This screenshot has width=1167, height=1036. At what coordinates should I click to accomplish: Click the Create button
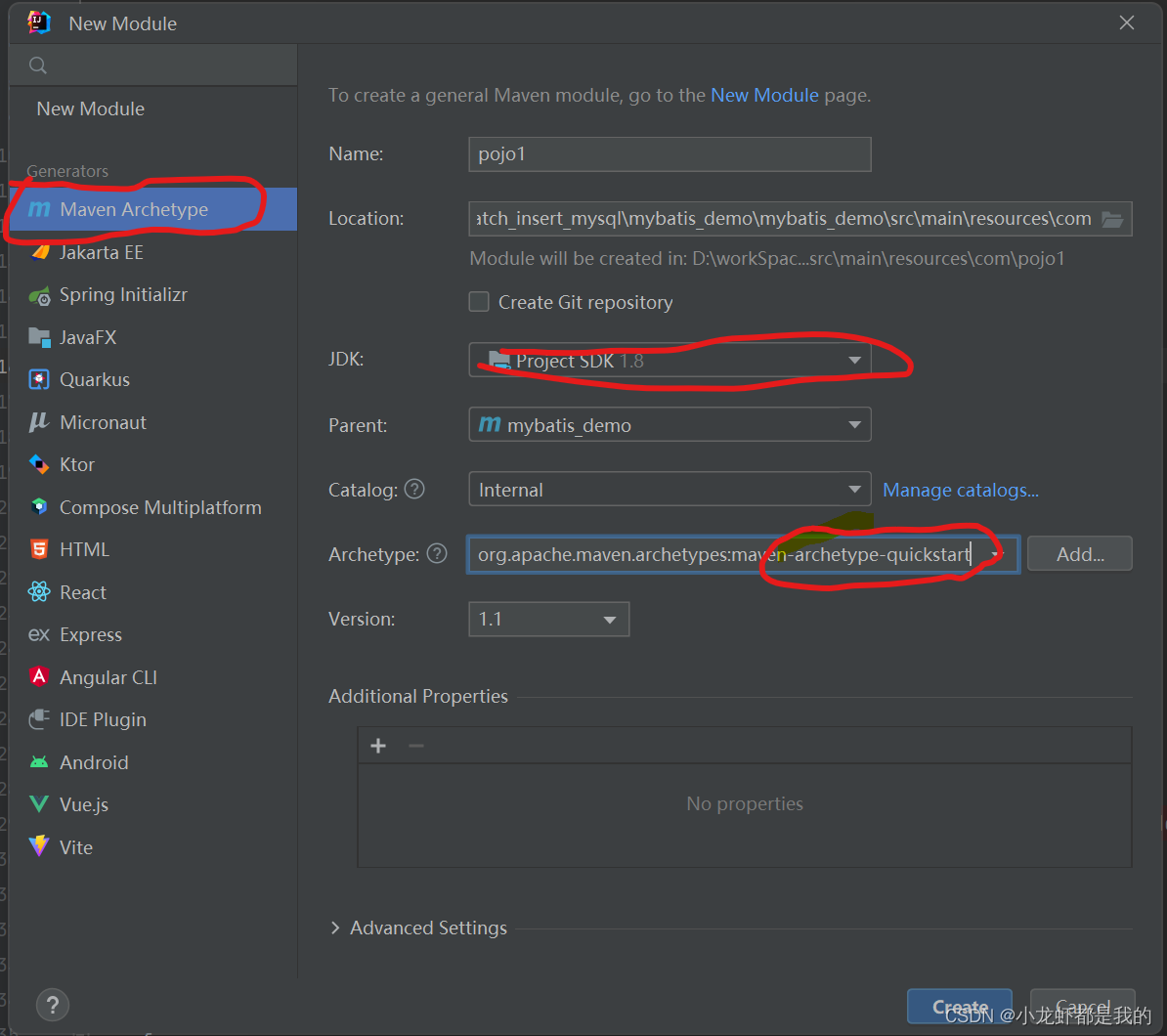(x=960, y=1007)
